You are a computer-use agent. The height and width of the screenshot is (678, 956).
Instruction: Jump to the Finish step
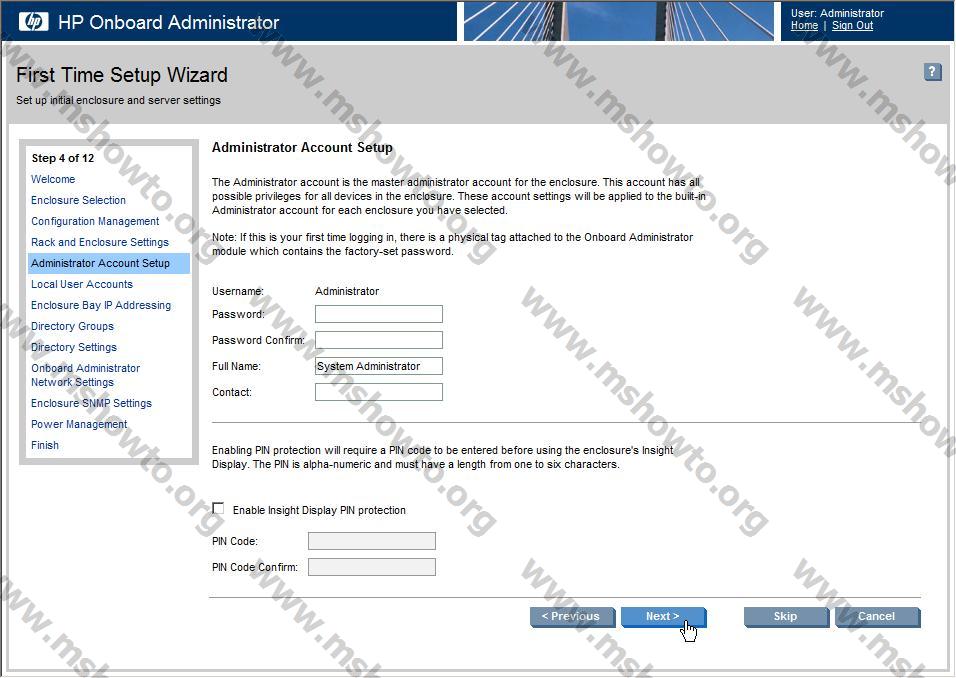[45, 445]
